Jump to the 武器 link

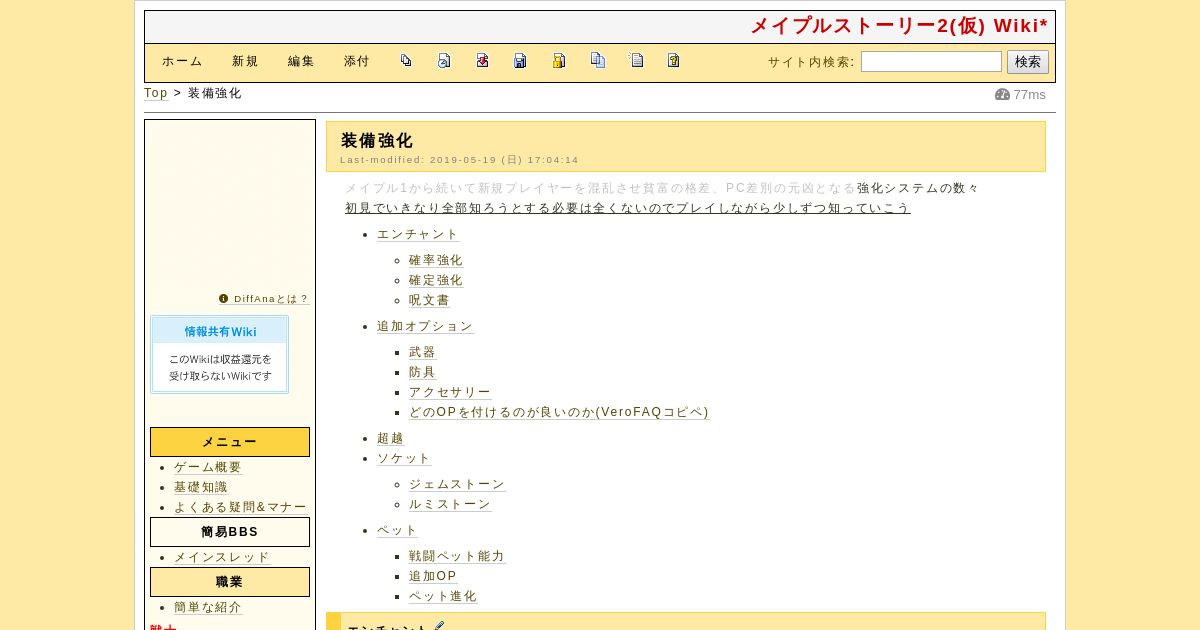[x=422, y=352]
